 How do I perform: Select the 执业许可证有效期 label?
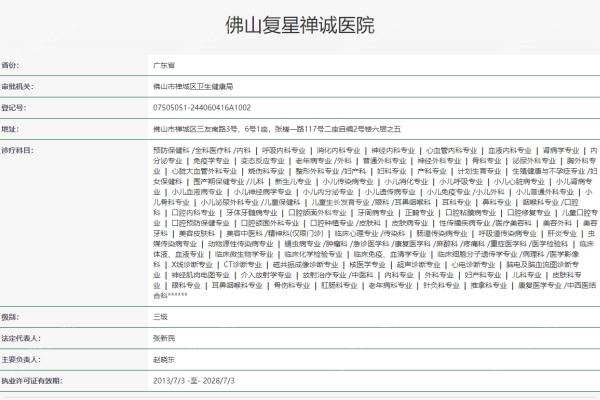[x=32, y=381]
